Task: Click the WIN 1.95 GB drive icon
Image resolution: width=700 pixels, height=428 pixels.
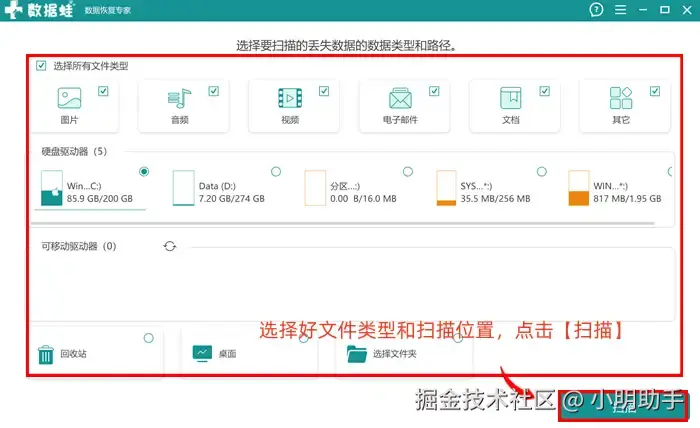Action: click(579, 188)
